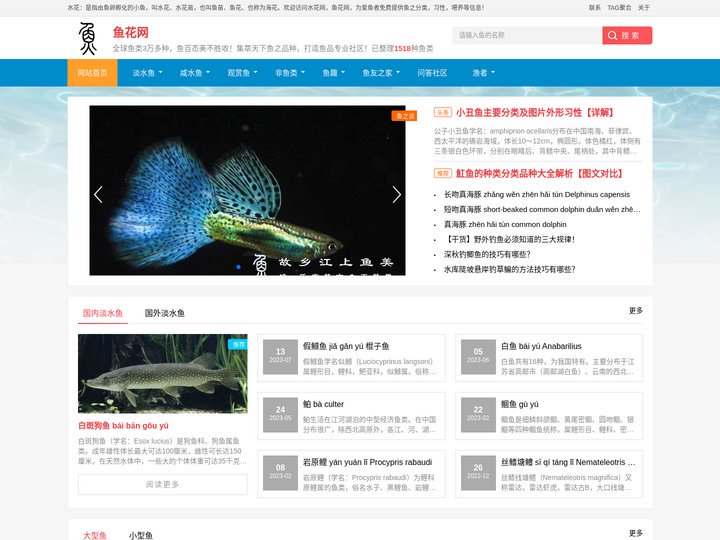720x540 pixels.
Task: Open 野外钓鱼必须知道的三大规律 article
Action: [509, 239]
